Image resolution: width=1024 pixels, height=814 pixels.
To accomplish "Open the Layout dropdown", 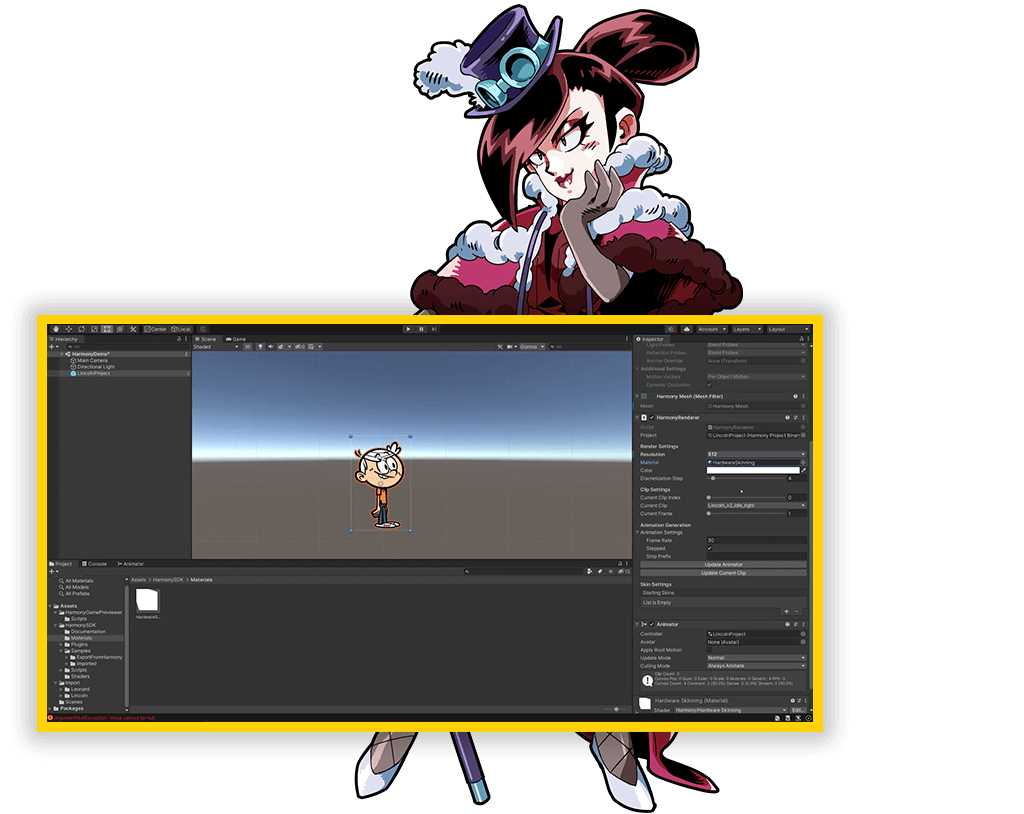I will [788, 329].
